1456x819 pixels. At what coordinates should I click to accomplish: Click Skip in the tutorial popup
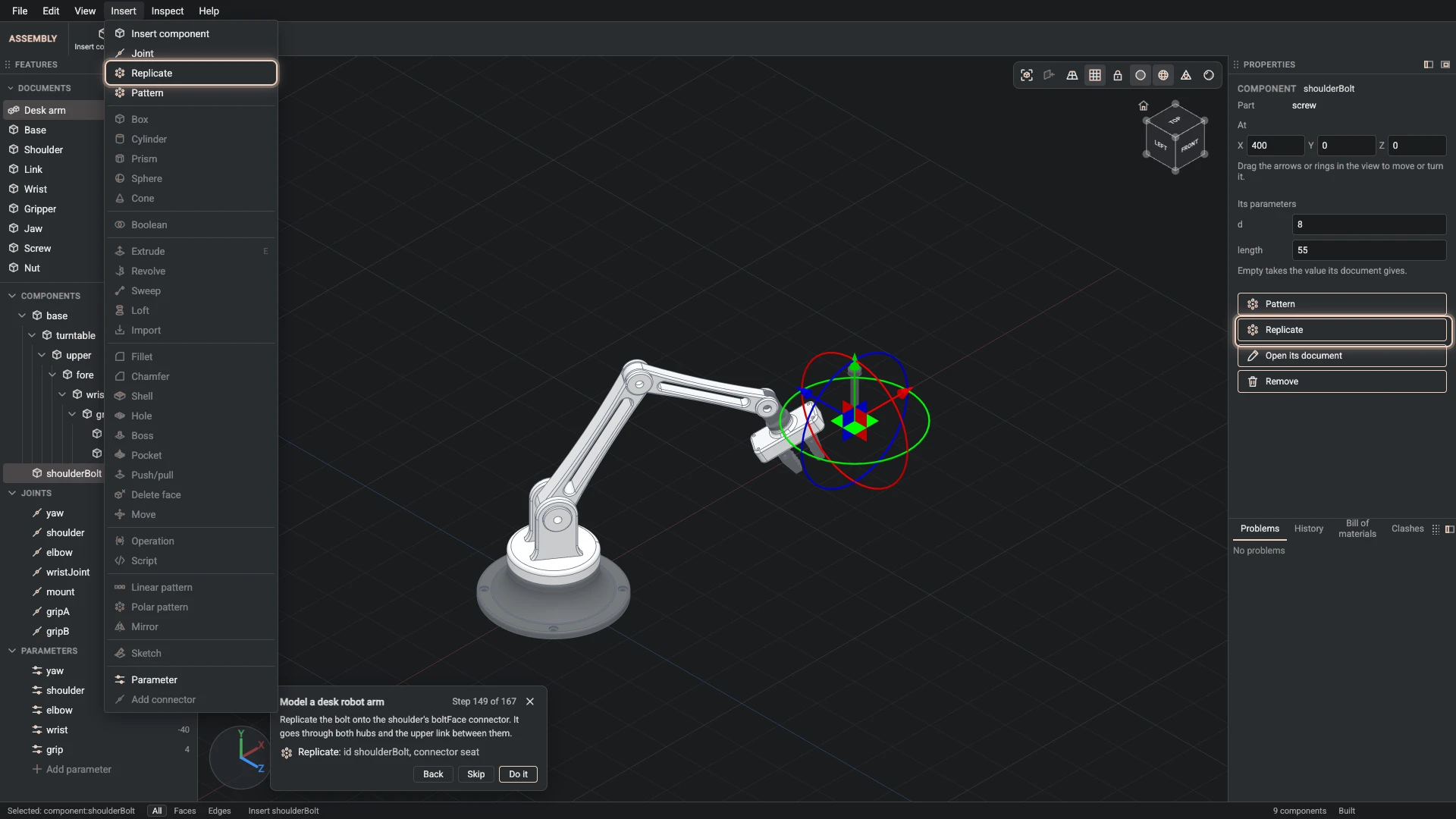point(476,774)
